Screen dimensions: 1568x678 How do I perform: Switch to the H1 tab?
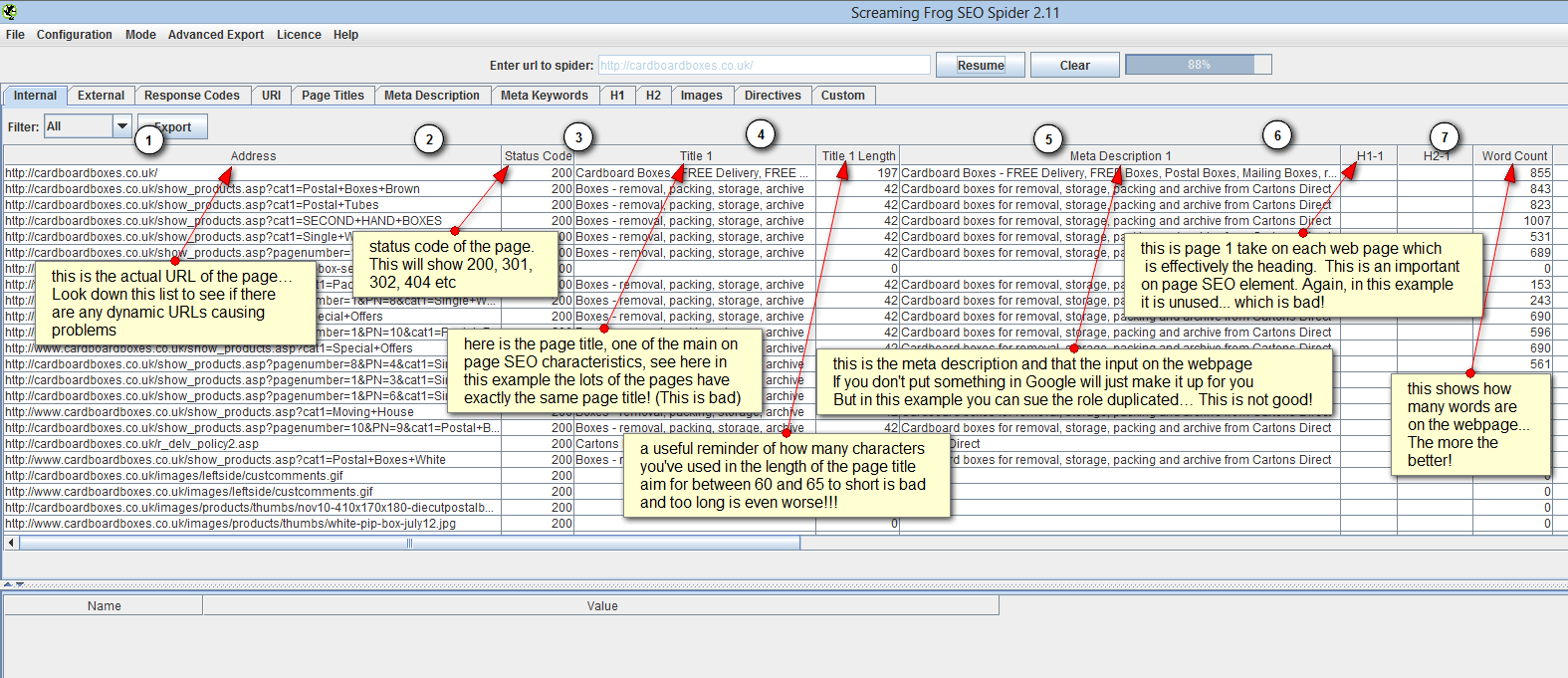[617, 96]
